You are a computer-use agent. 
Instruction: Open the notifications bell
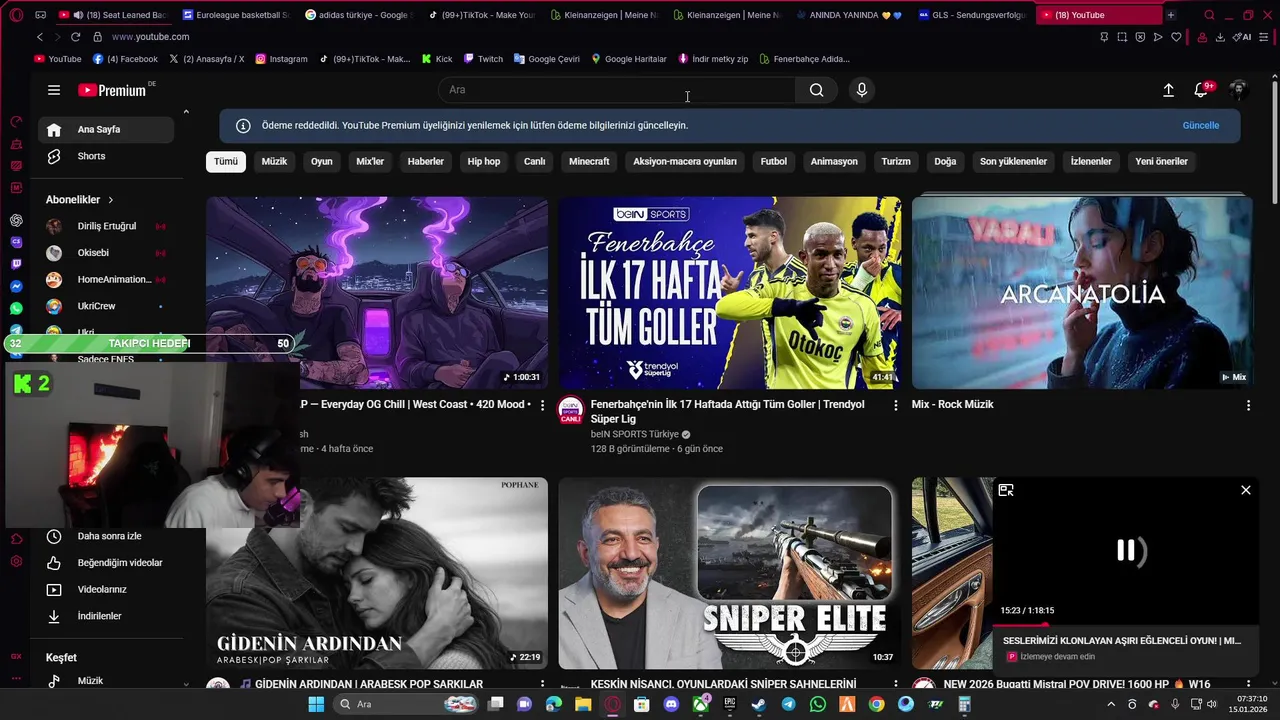point(1201,90)
